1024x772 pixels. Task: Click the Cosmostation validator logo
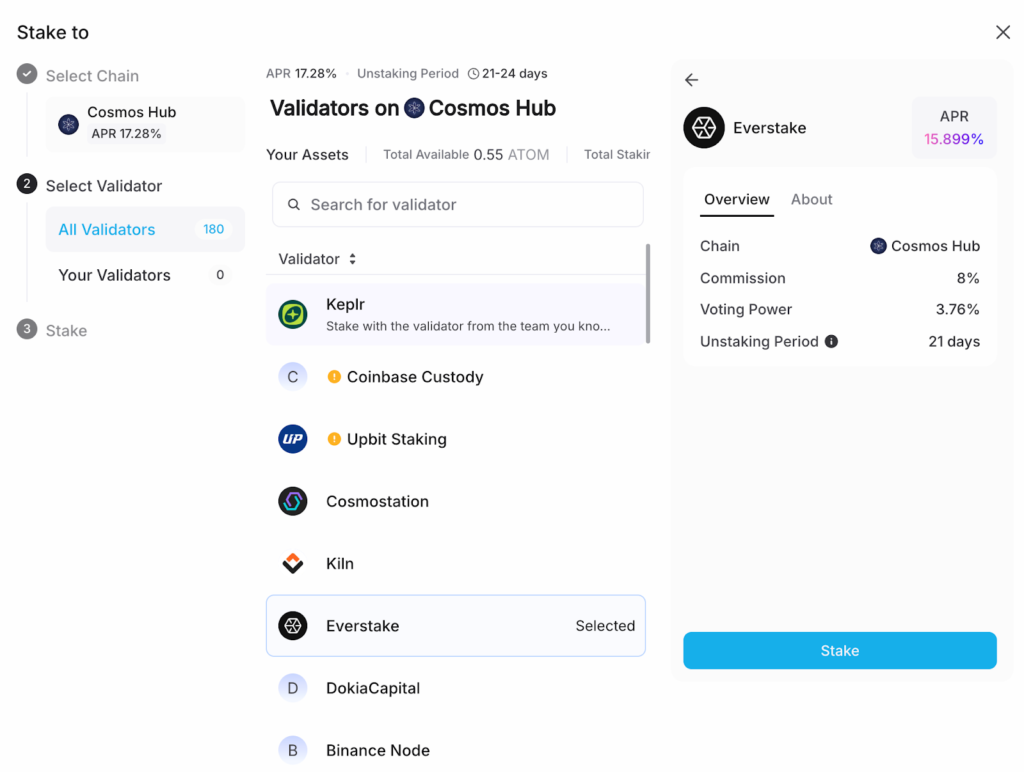(x=293, y=501)
